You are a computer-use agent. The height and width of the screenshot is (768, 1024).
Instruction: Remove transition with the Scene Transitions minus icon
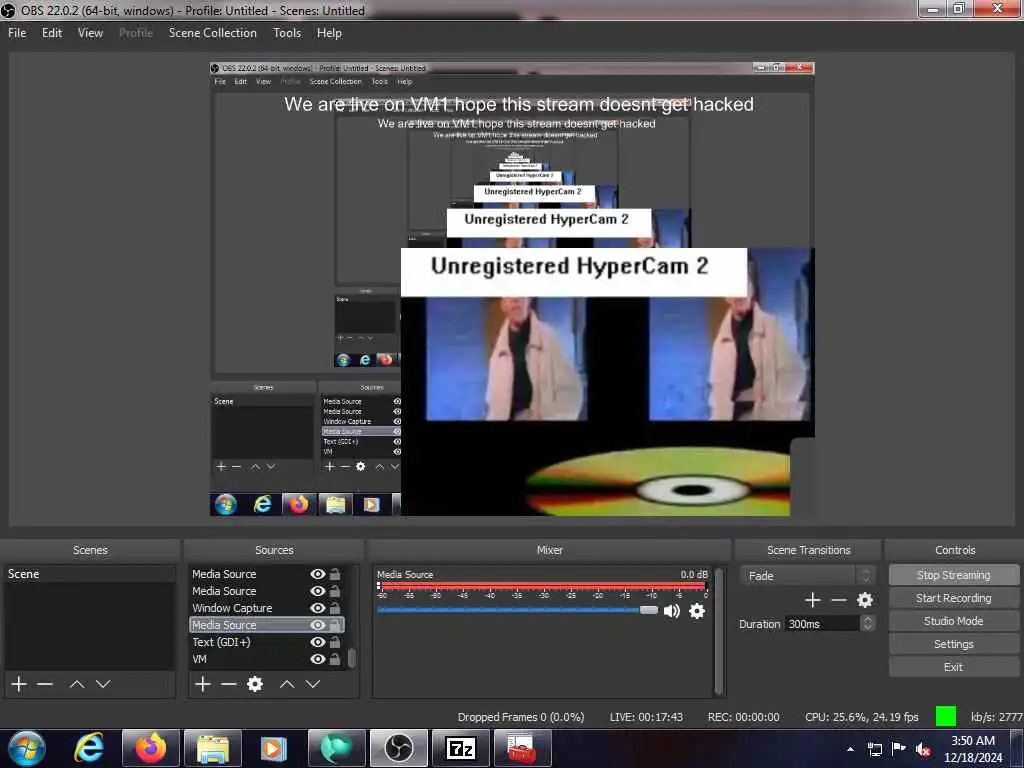(839, 600)
